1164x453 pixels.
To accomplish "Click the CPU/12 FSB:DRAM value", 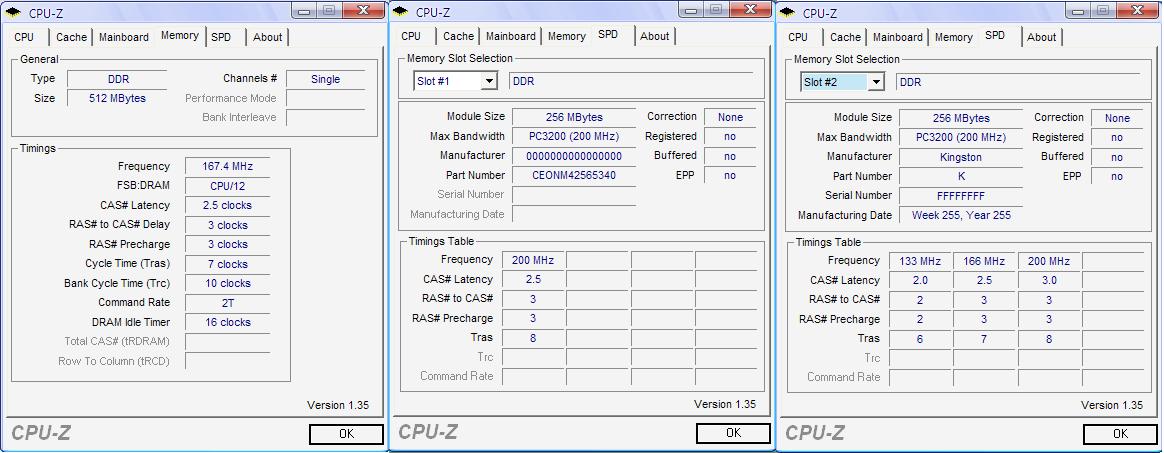I will coord(227,186).
